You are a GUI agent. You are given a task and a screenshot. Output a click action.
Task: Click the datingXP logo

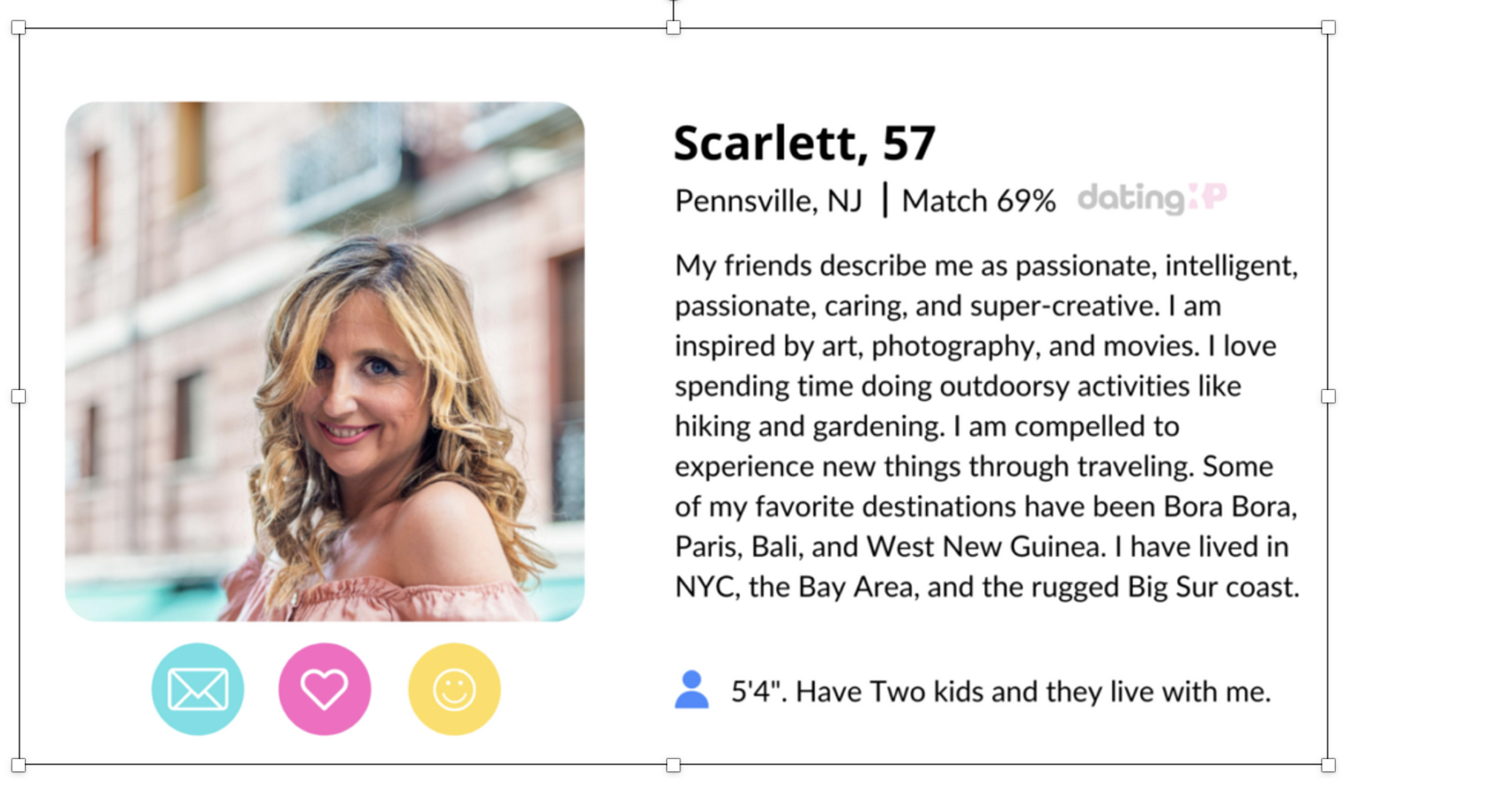tap(1150, 199)
